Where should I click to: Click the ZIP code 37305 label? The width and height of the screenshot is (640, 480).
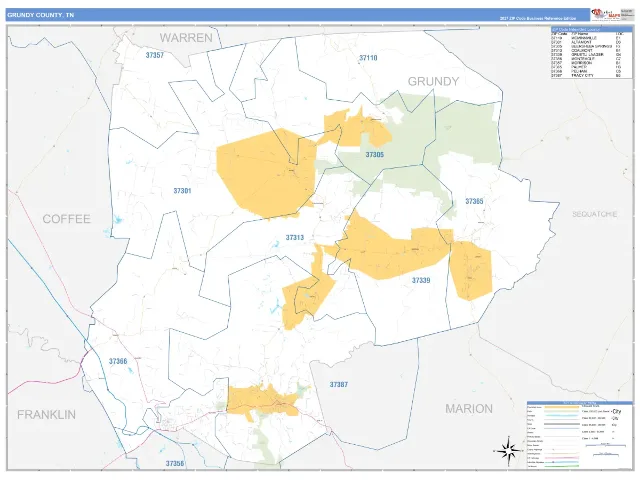(x=374, y=154)
